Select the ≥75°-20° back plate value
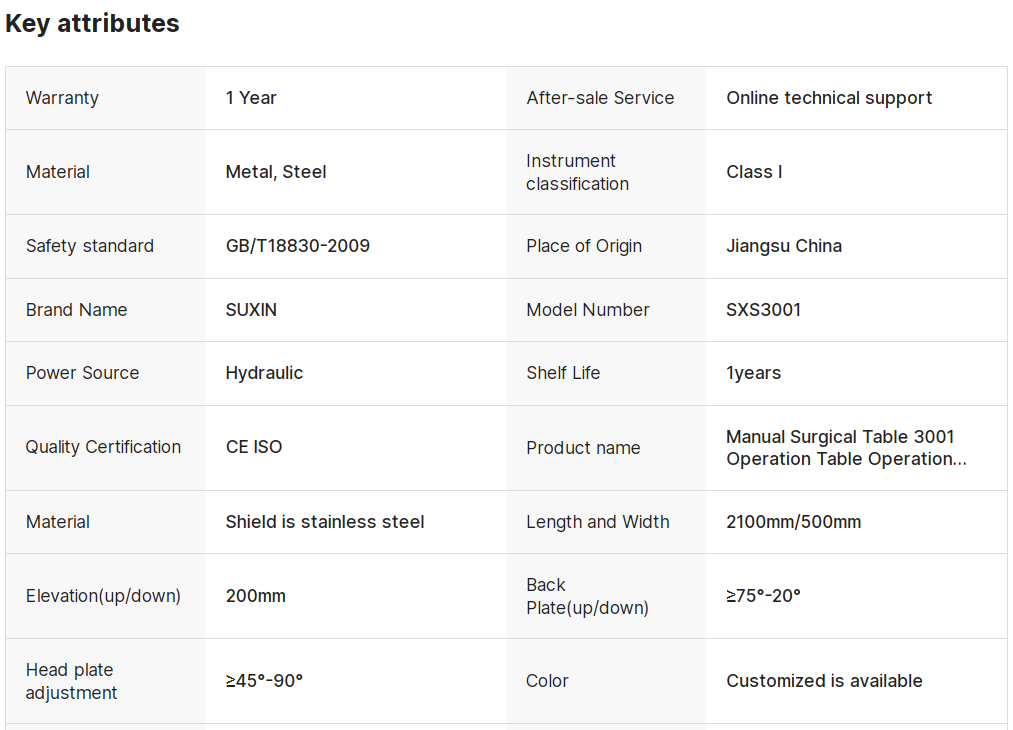 pyautogui.click(x=763, y=596)
